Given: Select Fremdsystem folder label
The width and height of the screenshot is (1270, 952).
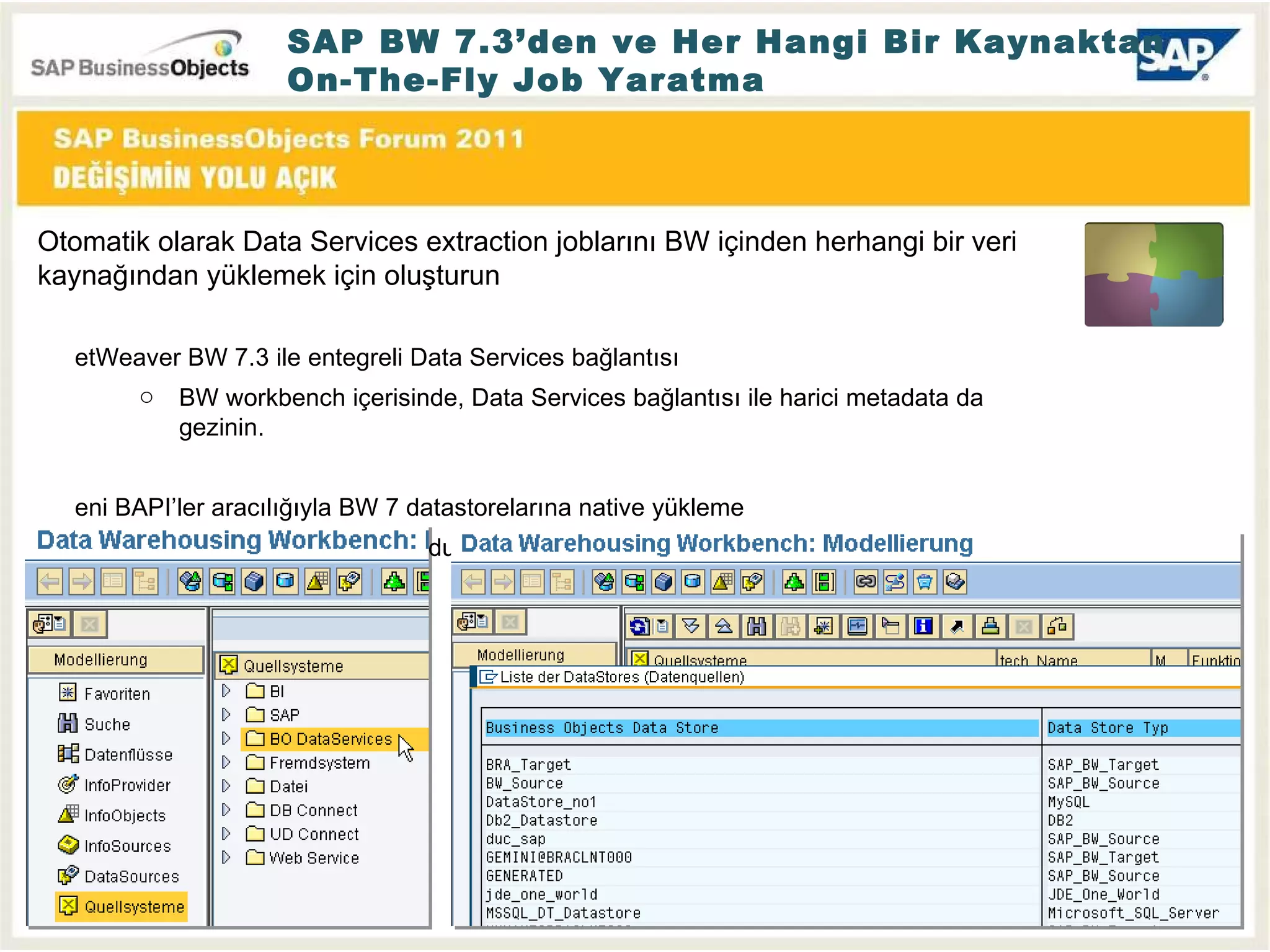Looking at the screenshot, I should [319, 762].
